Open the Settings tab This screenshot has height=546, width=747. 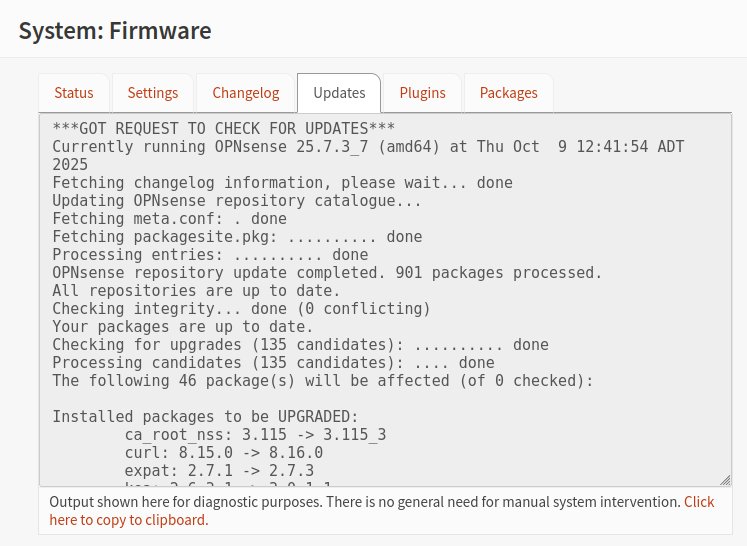tap(153, 93)
